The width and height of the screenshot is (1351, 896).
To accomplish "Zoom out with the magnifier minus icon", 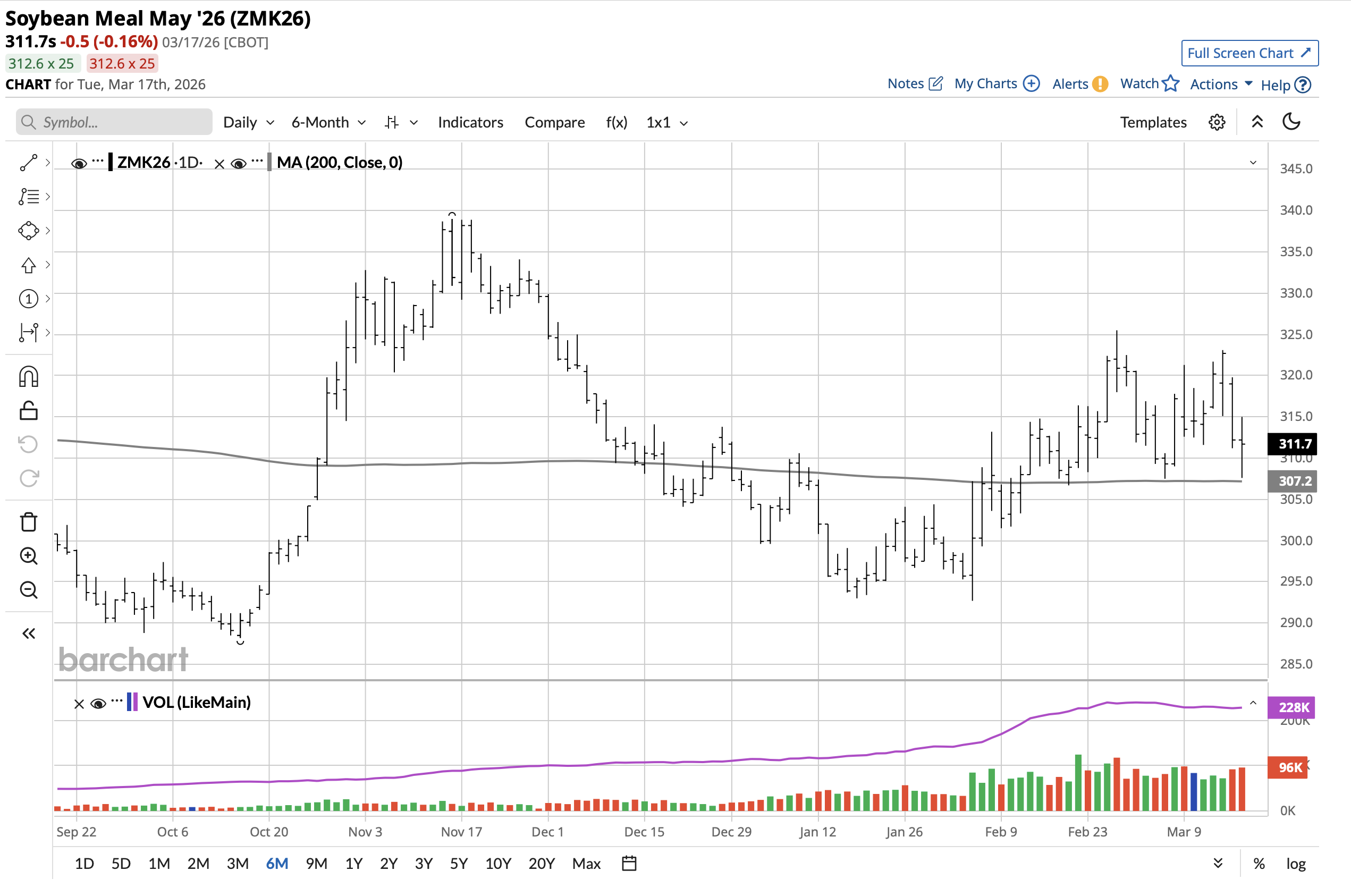I will [29, 590].
